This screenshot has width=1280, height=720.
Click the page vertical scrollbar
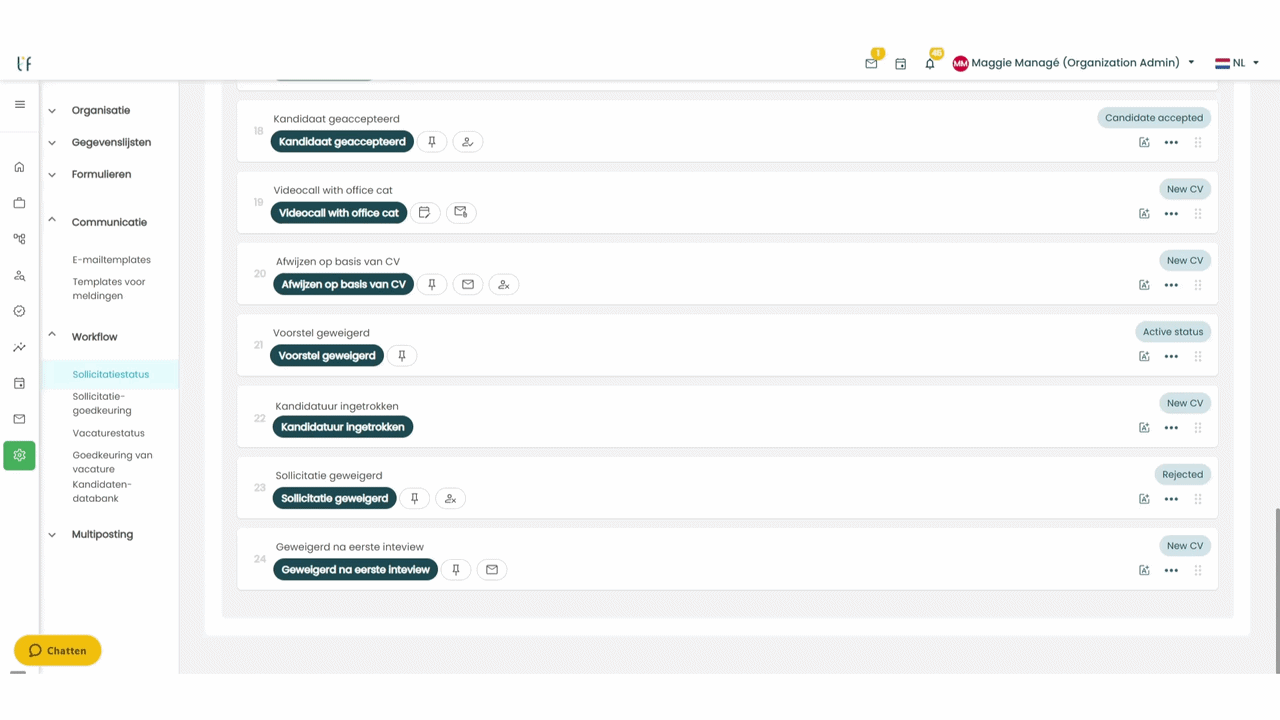click(1276, 590)
